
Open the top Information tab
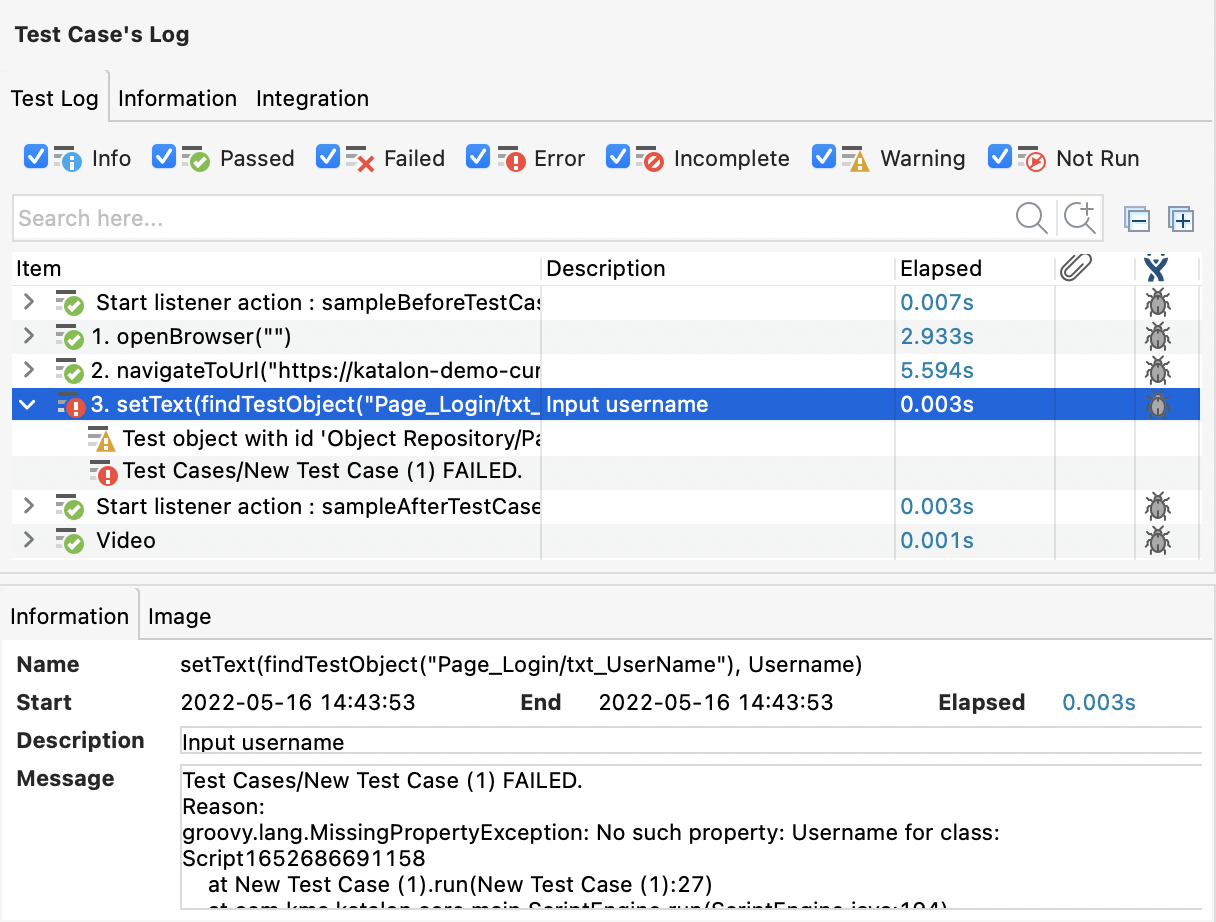(x=177, y=98)
